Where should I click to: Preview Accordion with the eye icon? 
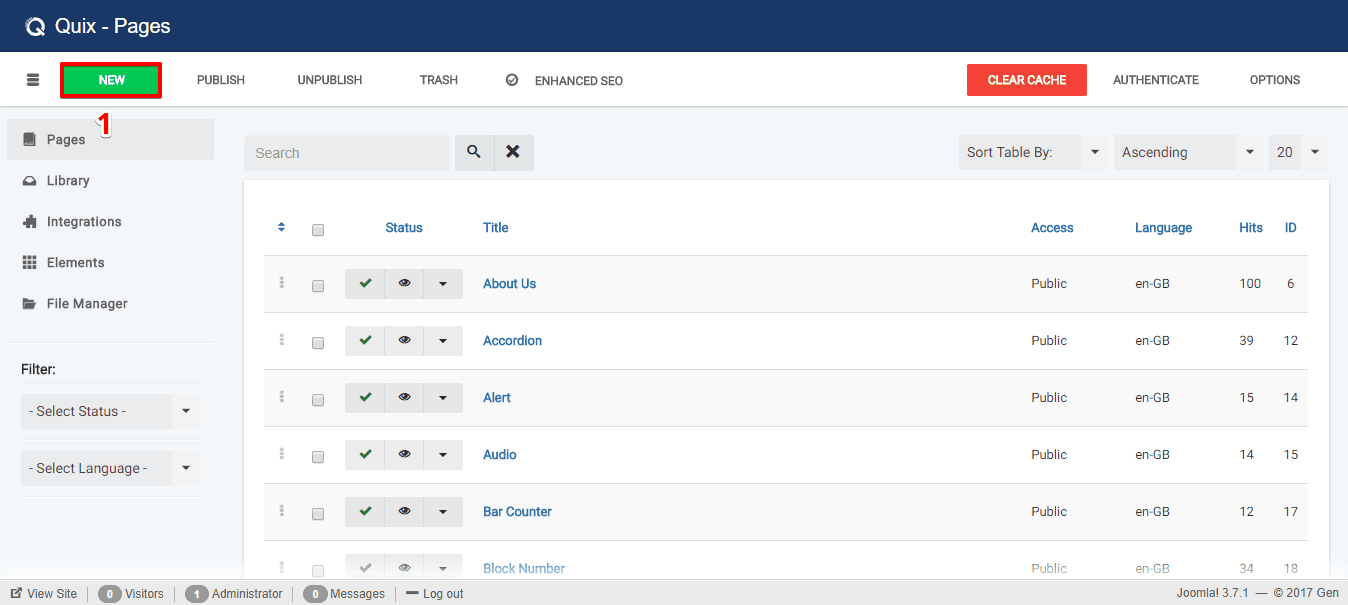coord(404,341)
